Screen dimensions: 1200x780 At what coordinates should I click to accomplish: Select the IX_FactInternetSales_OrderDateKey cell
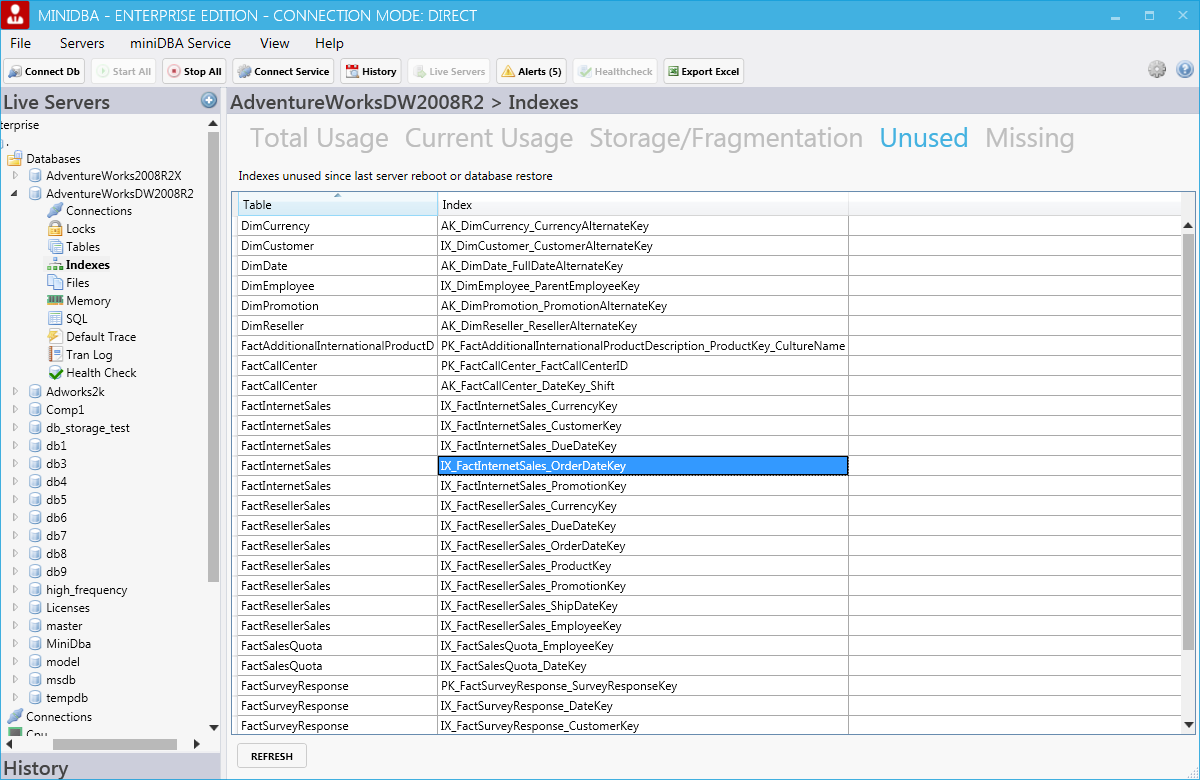coord(643,466)
